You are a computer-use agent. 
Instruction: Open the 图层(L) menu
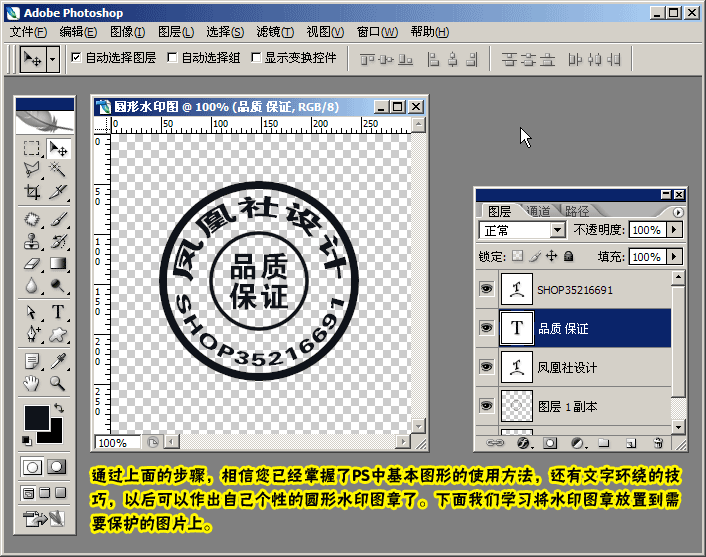(176, 32)
